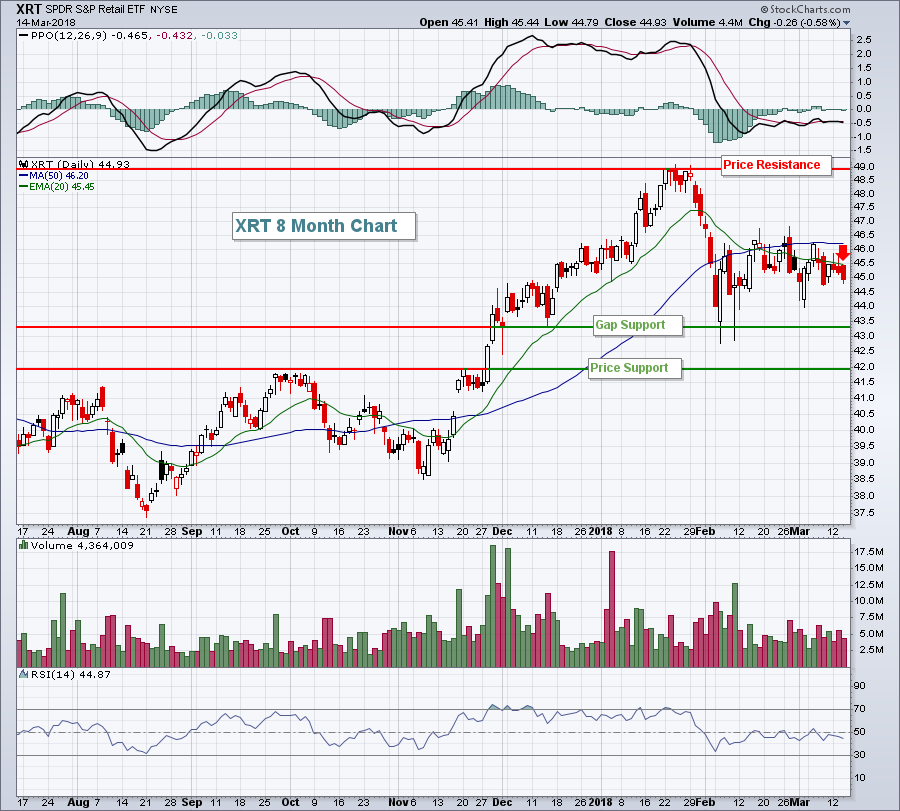Click the Nov label on bottom date axis

coord(398,802)
